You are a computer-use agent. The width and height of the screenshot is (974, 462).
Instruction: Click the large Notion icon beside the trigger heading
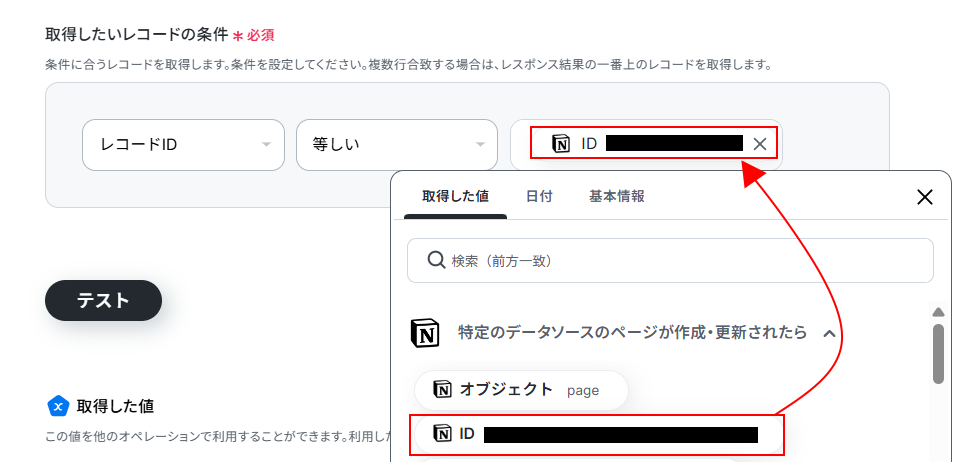pyautogui.click(x=426, y=333)
